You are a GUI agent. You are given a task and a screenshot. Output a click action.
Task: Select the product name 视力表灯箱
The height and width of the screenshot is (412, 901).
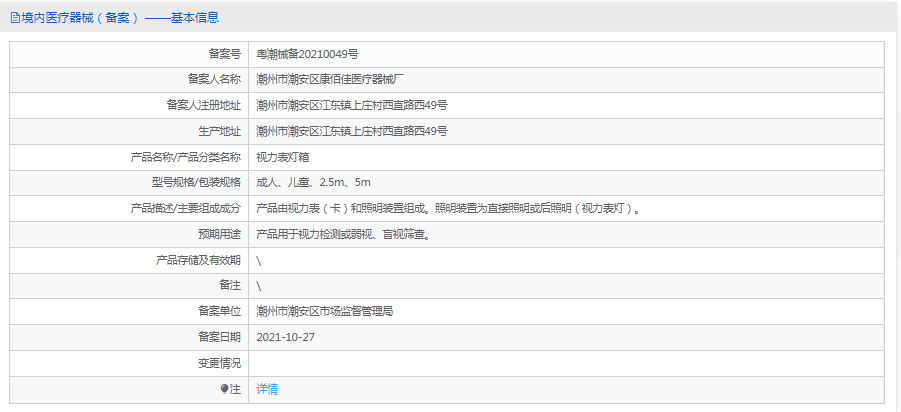pyautogui.click(x=283, y=157)
